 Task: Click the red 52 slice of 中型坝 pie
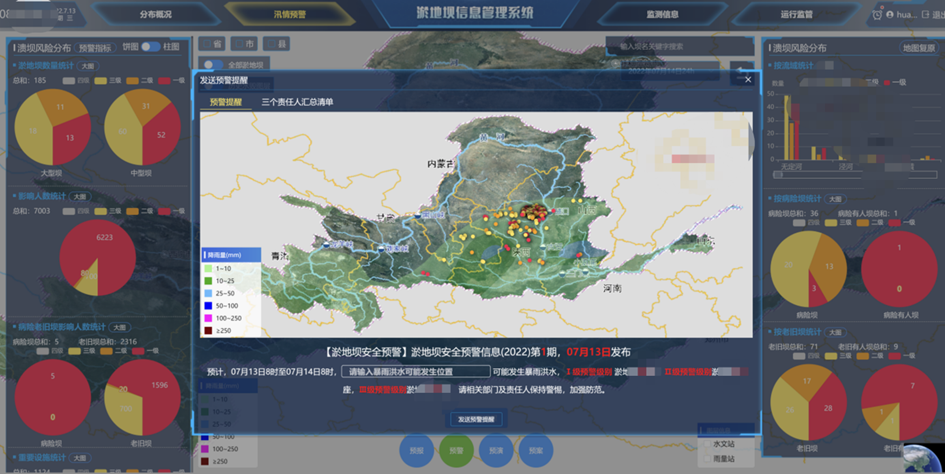[x=163, y=133]
